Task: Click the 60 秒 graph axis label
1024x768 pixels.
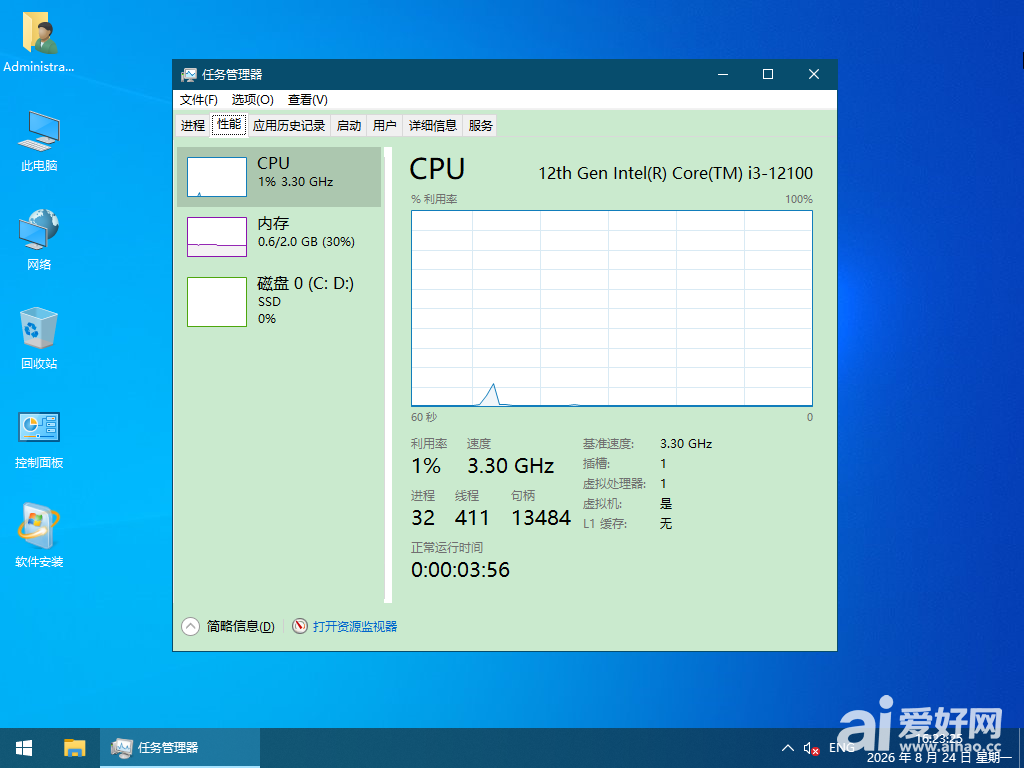Action: 424,417
